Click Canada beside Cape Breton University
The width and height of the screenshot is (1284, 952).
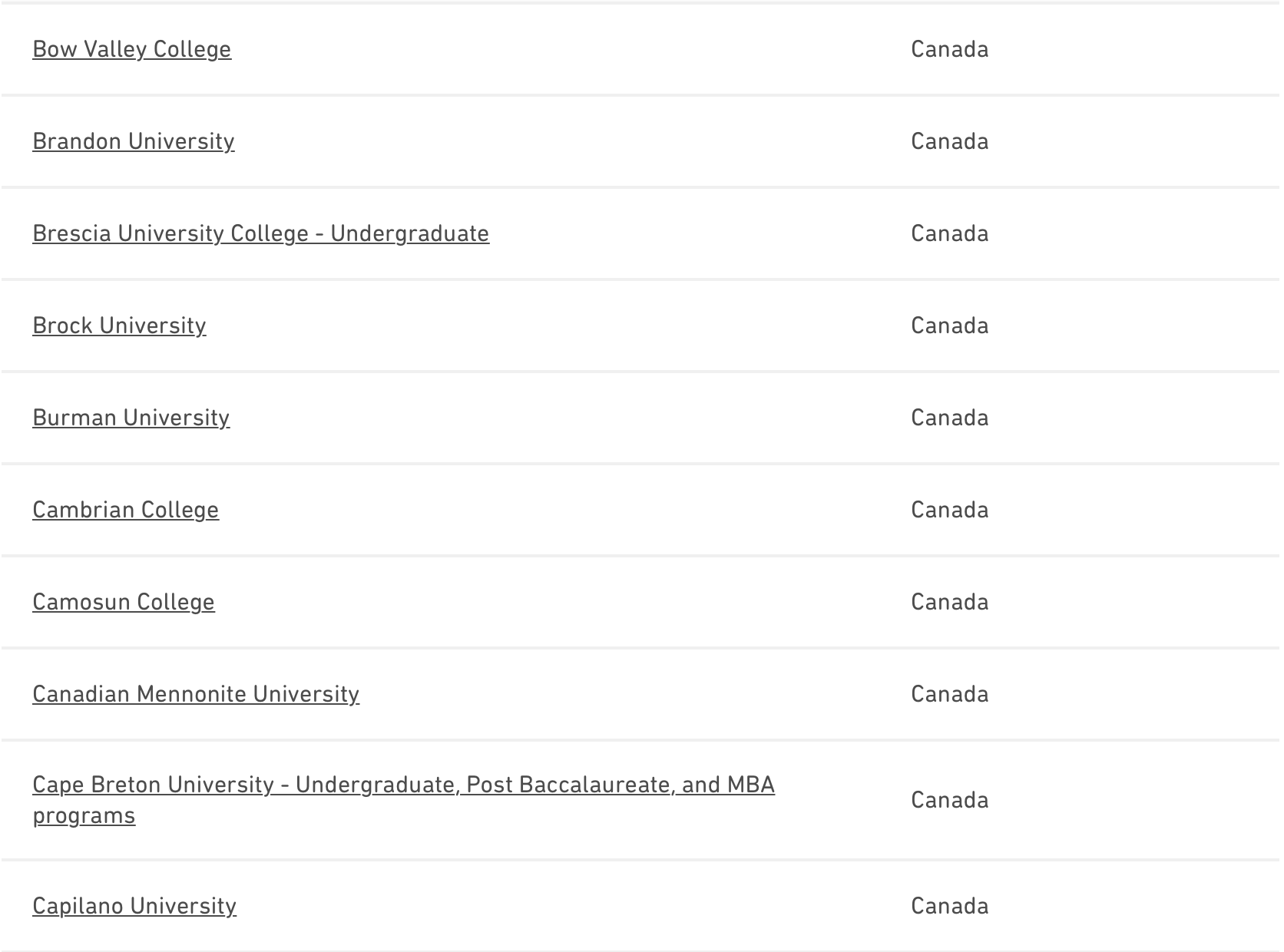(x=949, y=800)
